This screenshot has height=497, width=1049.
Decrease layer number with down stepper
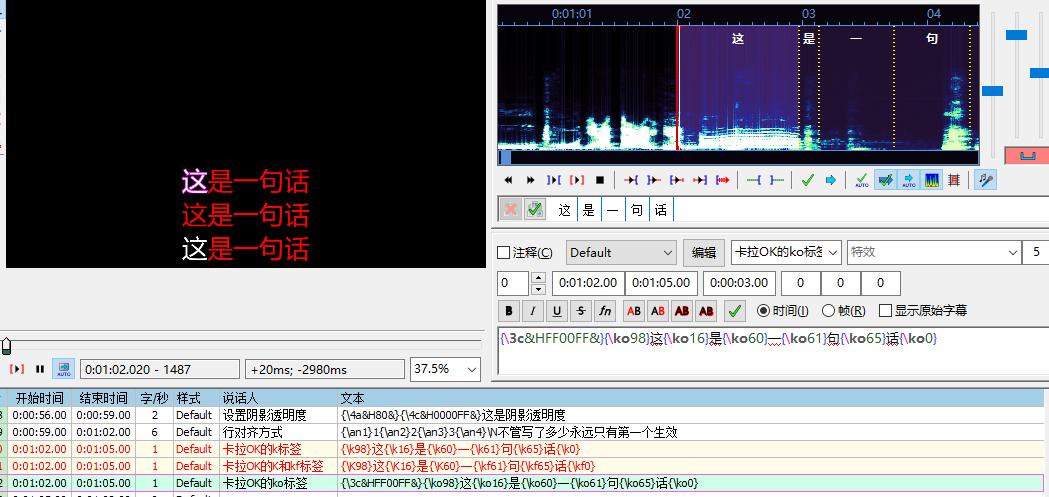[x=538, y=289]
